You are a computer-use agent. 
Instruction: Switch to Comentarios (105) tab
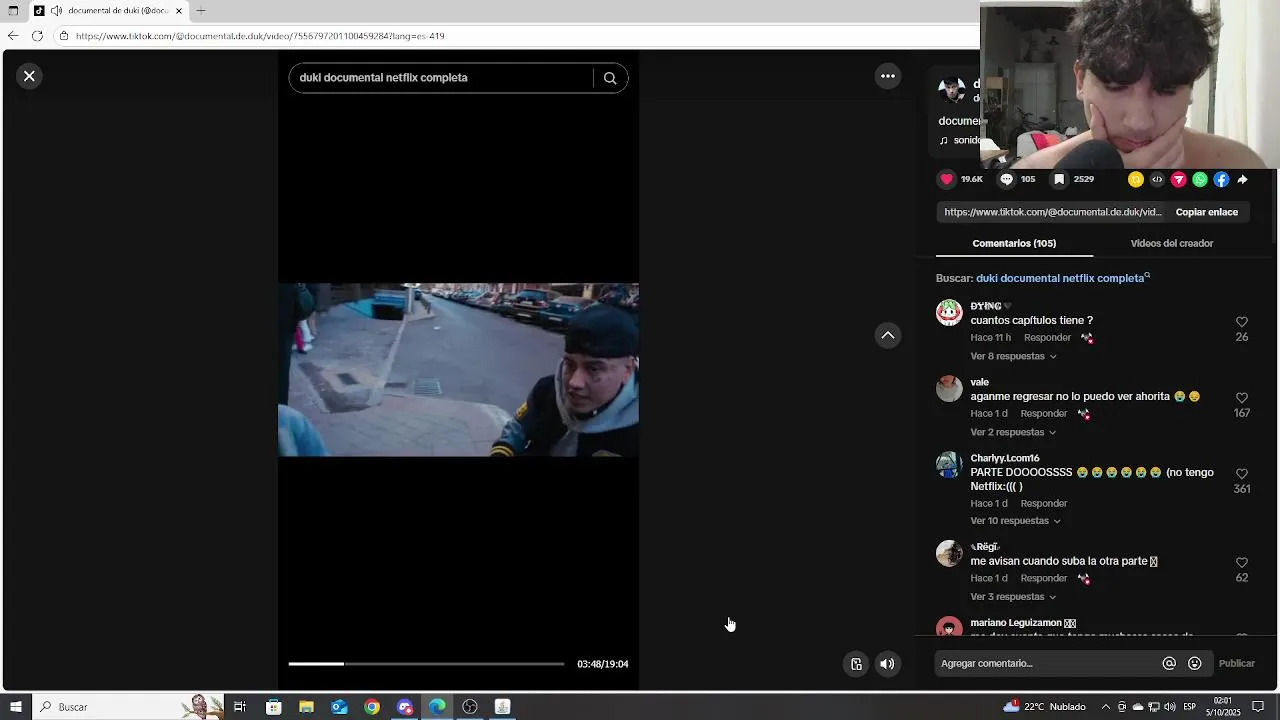(1014, 243)
